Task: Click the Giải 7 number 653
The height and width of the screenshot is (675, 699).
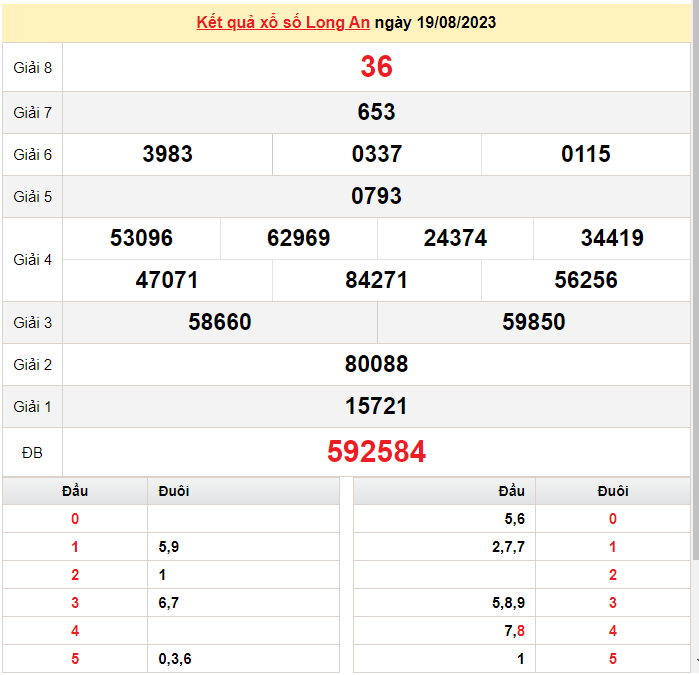Action: (376, 112)
